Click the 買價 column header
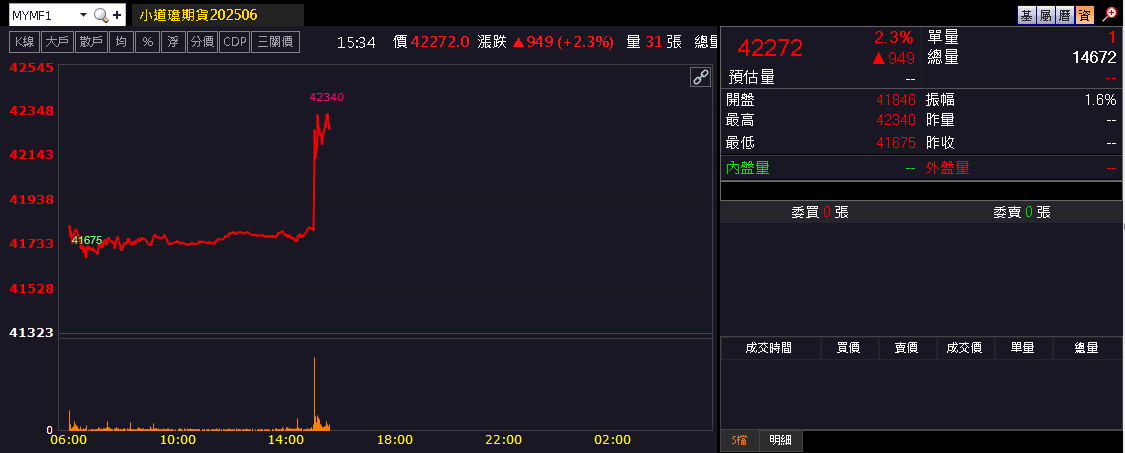 click(849, 348)
